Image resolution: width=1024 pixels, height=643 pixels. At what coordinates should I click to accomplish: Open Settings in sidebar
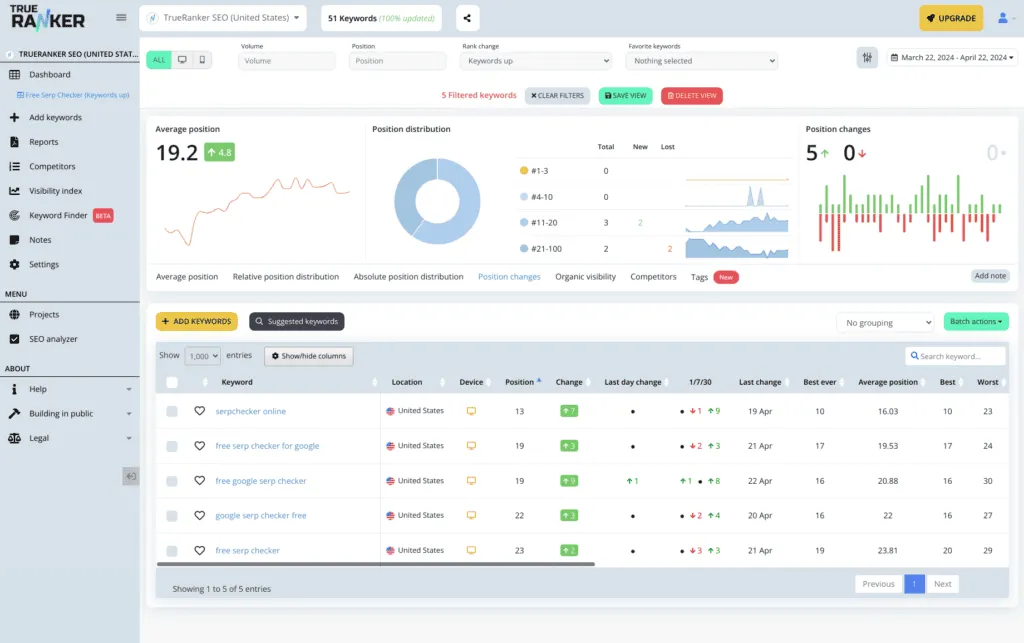click(x=44, y=264)
